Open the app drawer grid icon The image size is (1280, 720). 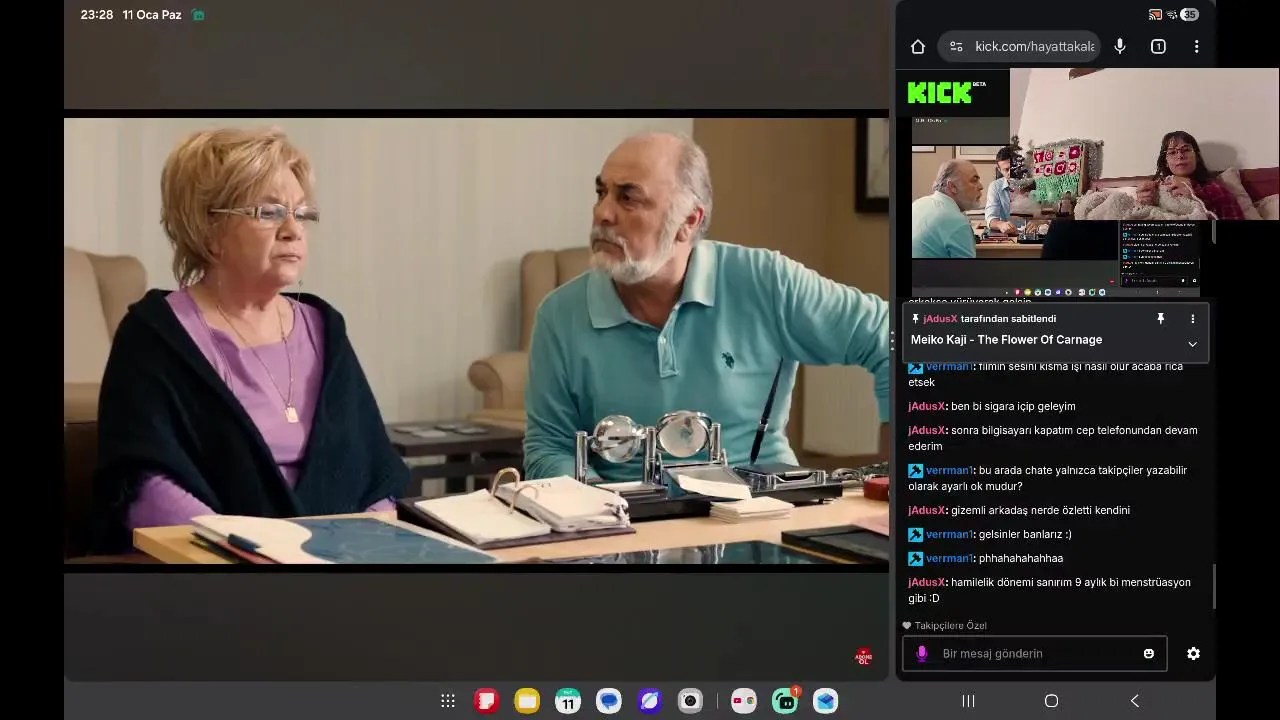tap(448, 701)
